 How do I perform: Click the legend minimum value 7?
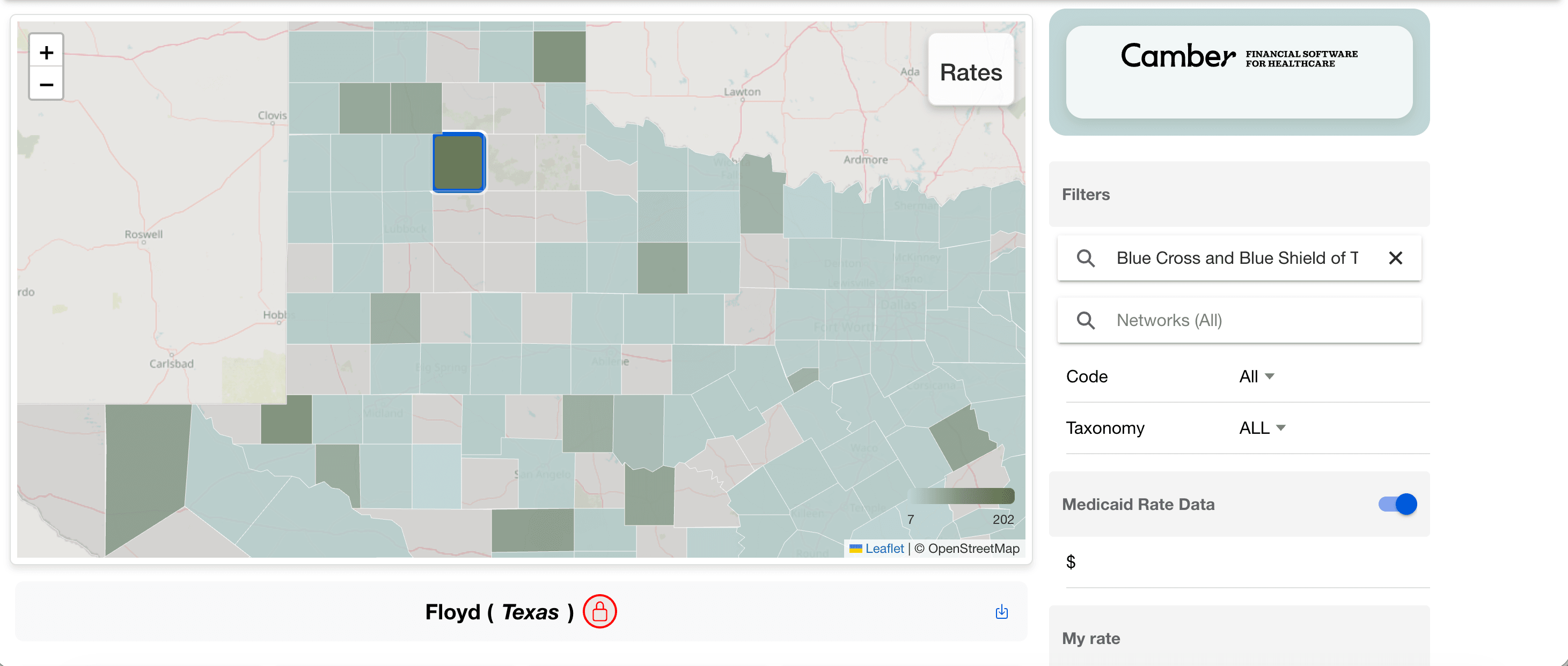point(910,519)
